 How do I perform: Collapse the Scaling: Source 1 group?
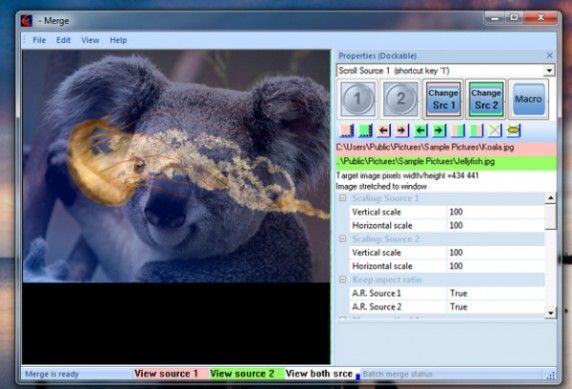pos(343,198)
